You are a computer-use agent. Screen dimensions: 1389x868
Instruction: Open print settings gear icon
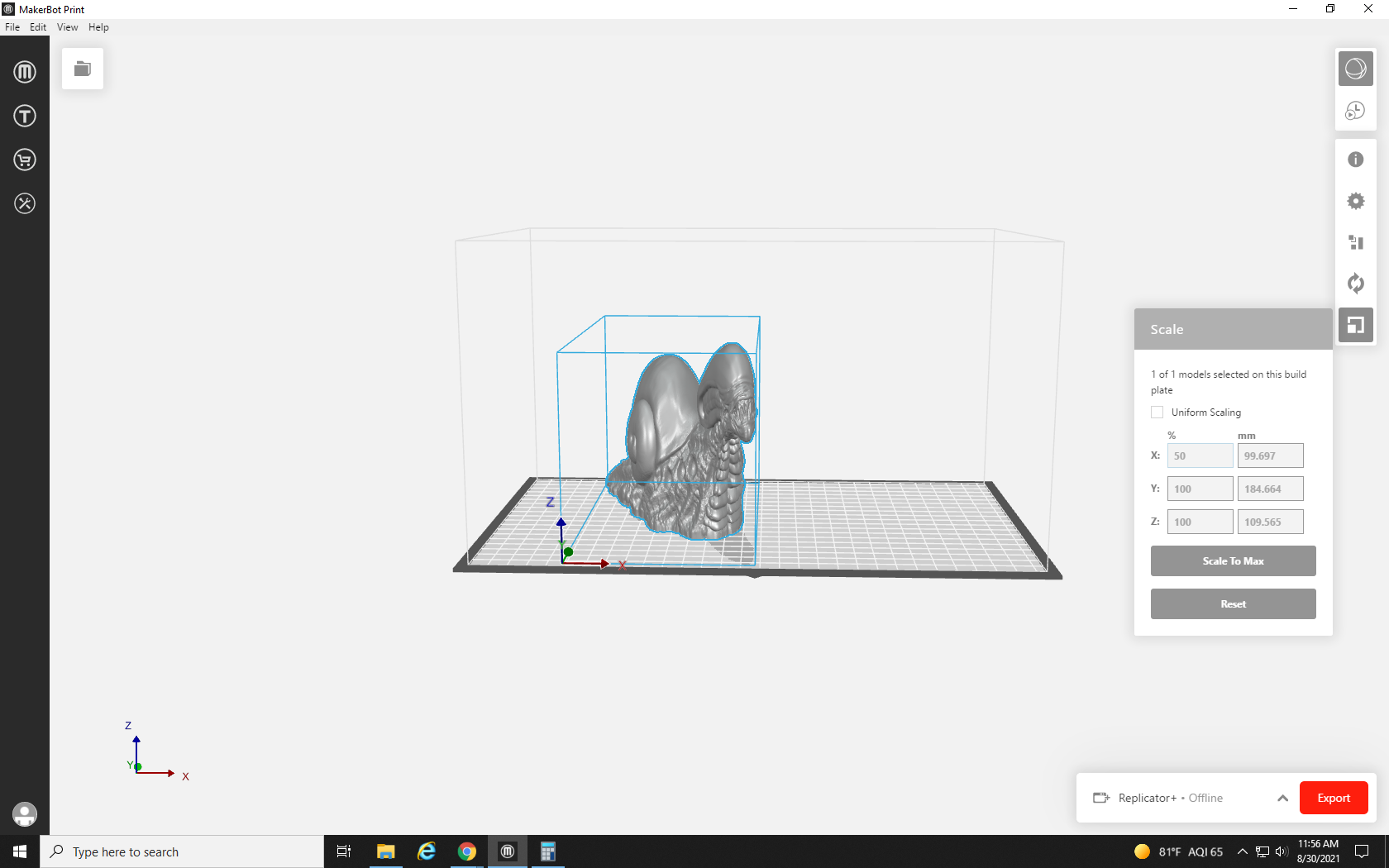point(1356,201)
